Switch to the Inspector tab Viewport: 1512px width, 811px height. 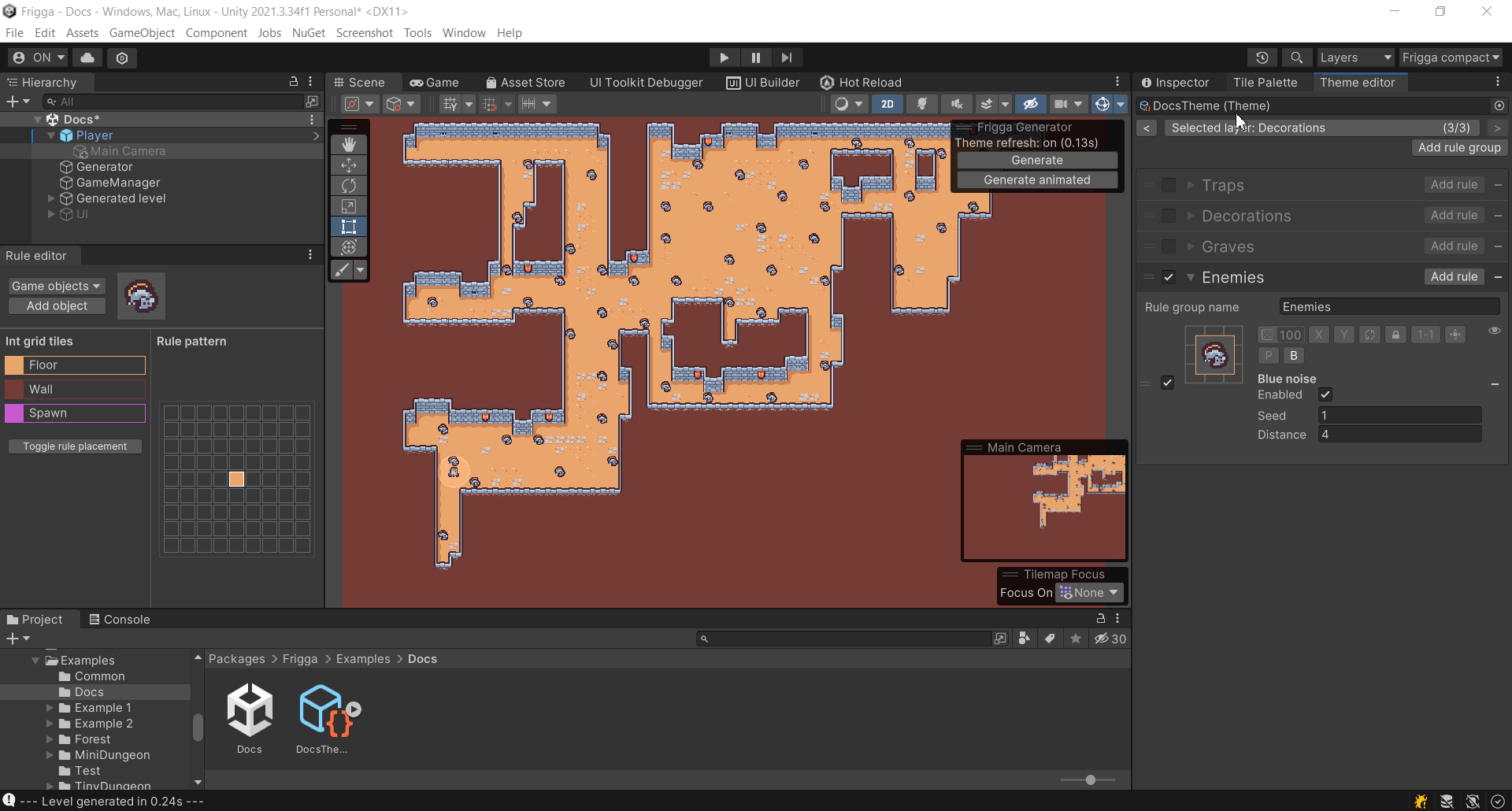[x=1175, y=82]
